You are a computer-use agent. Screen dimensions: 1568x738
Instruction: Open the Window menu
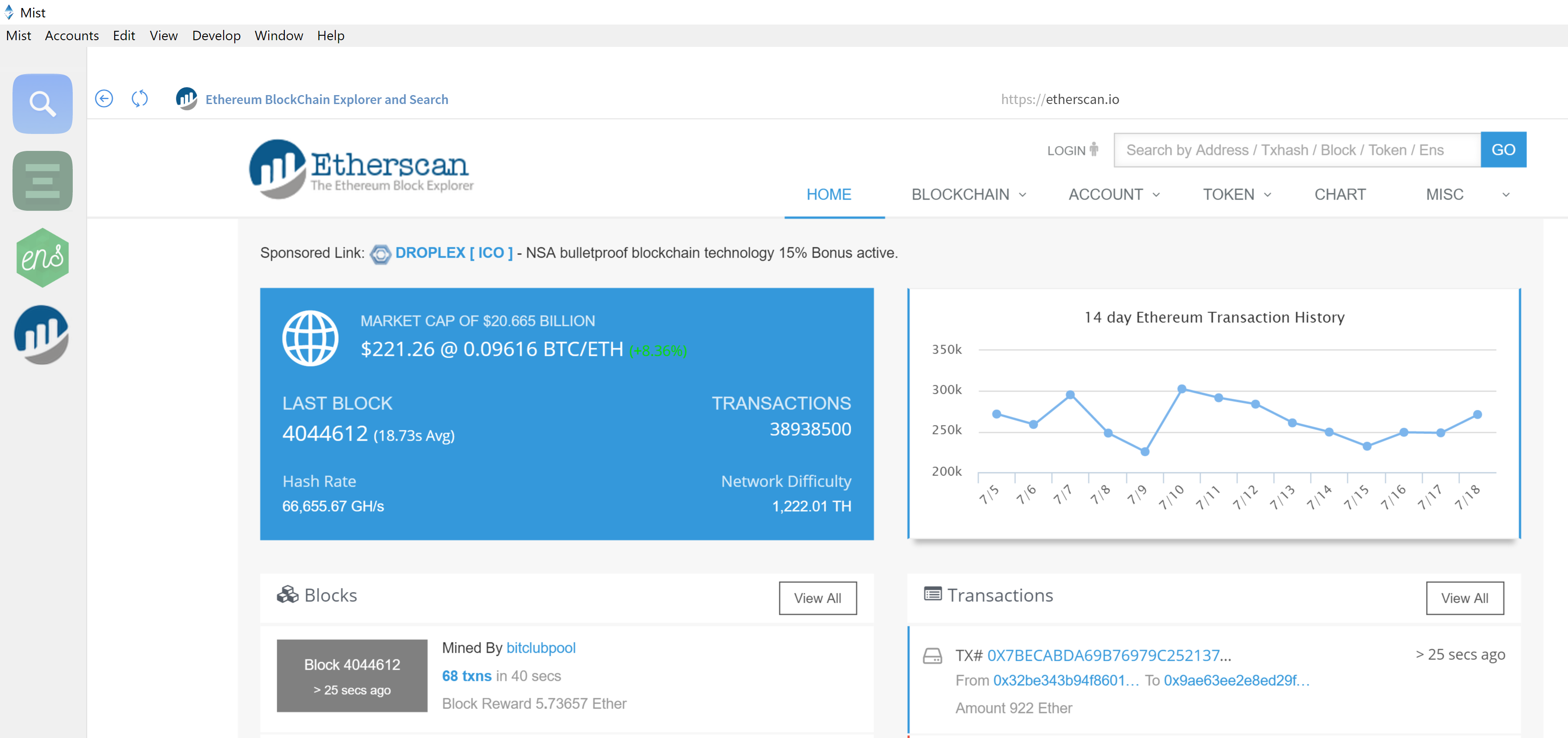pos(279,35)
